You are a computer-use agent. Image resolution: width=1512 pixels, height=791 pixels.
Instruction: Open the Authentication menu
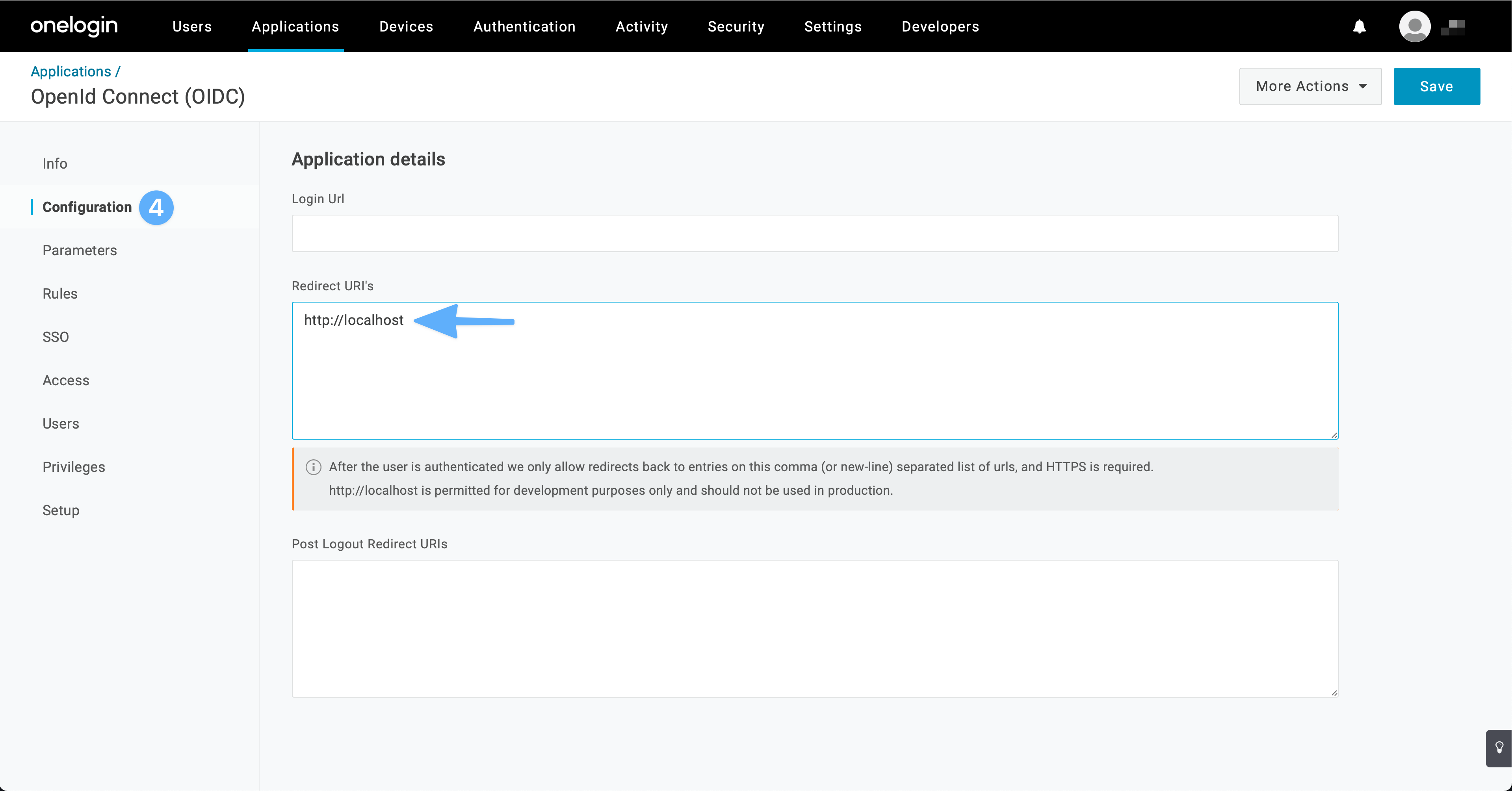tap(524, 26)
